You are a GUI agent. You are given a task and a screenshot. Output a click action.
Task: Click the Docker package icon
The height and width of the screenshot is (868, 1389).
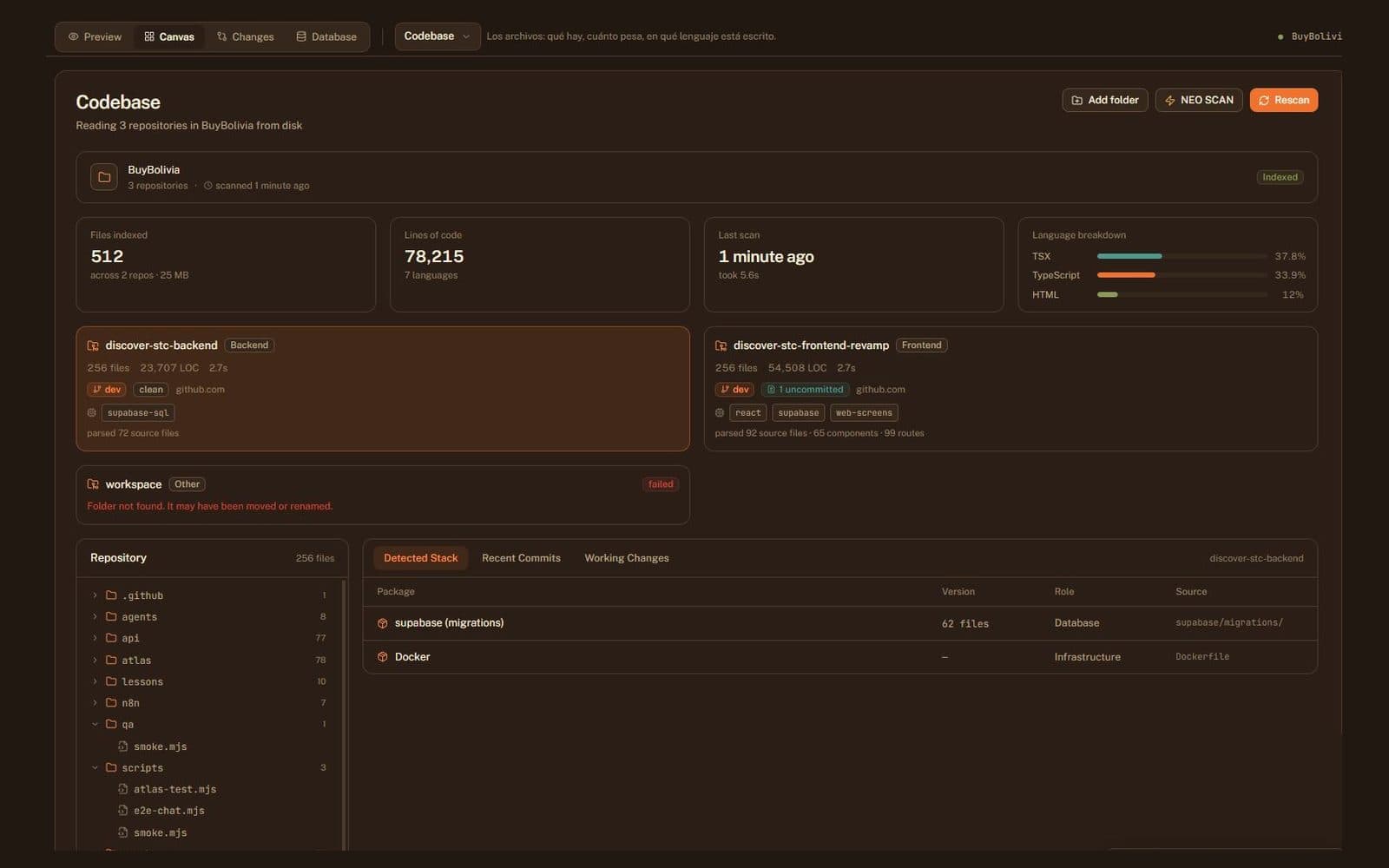click(x=382, y=657)
